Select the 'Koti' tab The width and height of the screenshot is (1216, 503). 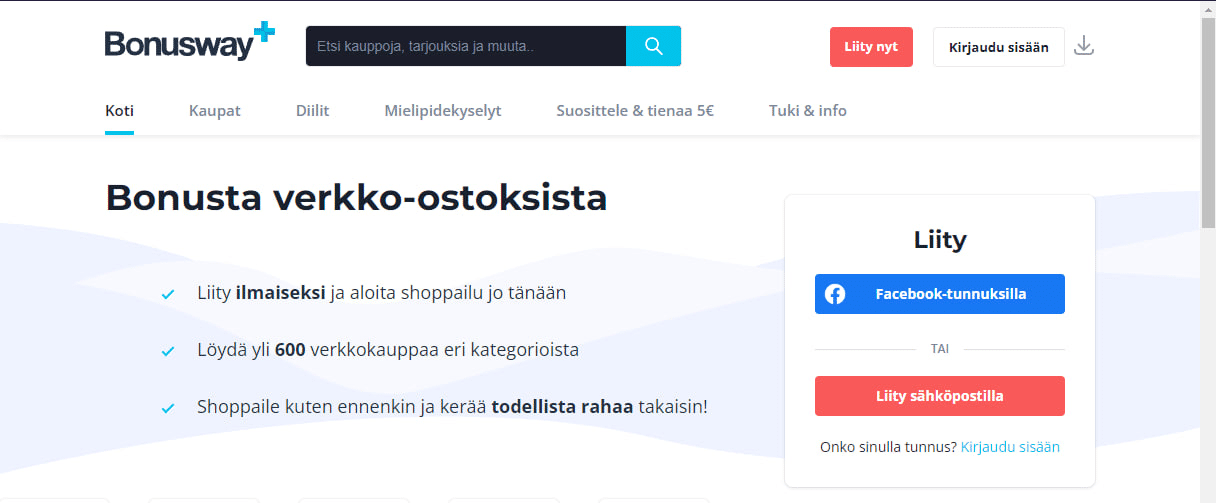pos(119,111)
